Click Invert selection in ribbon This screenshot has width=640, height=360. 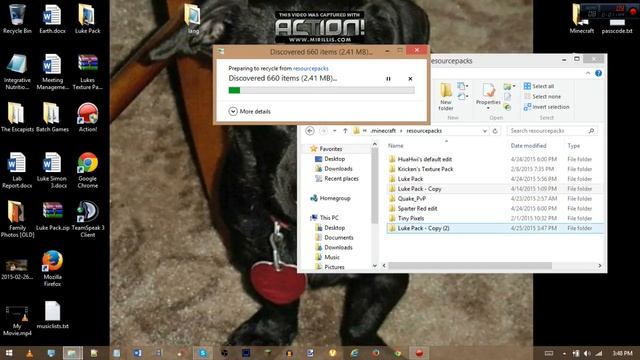[x=547, y=107]
